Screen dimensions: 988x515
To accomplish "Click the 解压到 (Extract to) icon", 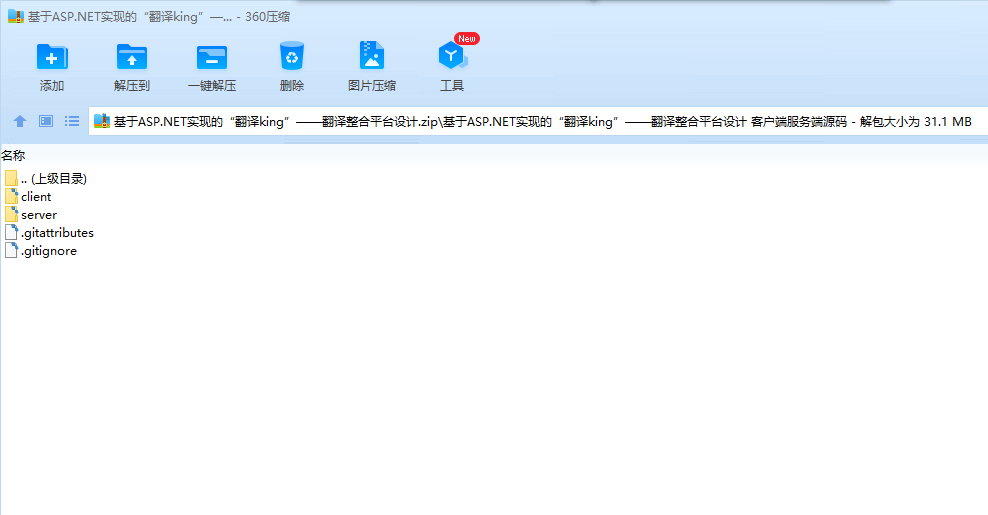I will tap(132, 57).
